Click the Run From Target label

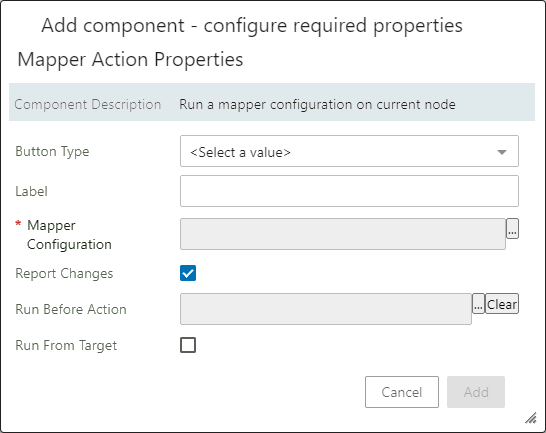66,346
